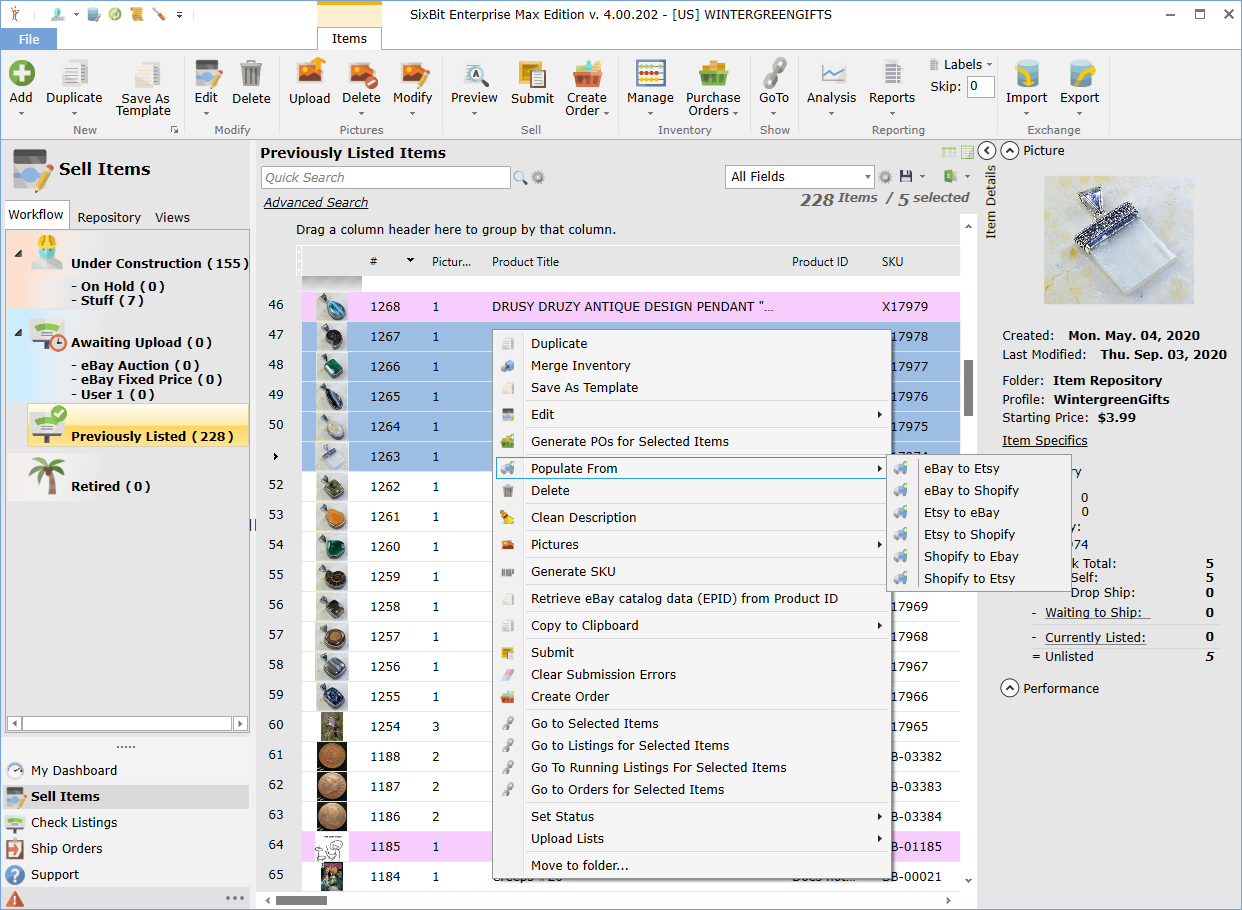Click in the Skip labels number field
The width and height of the screenshot is (1242, 910).
980,87
